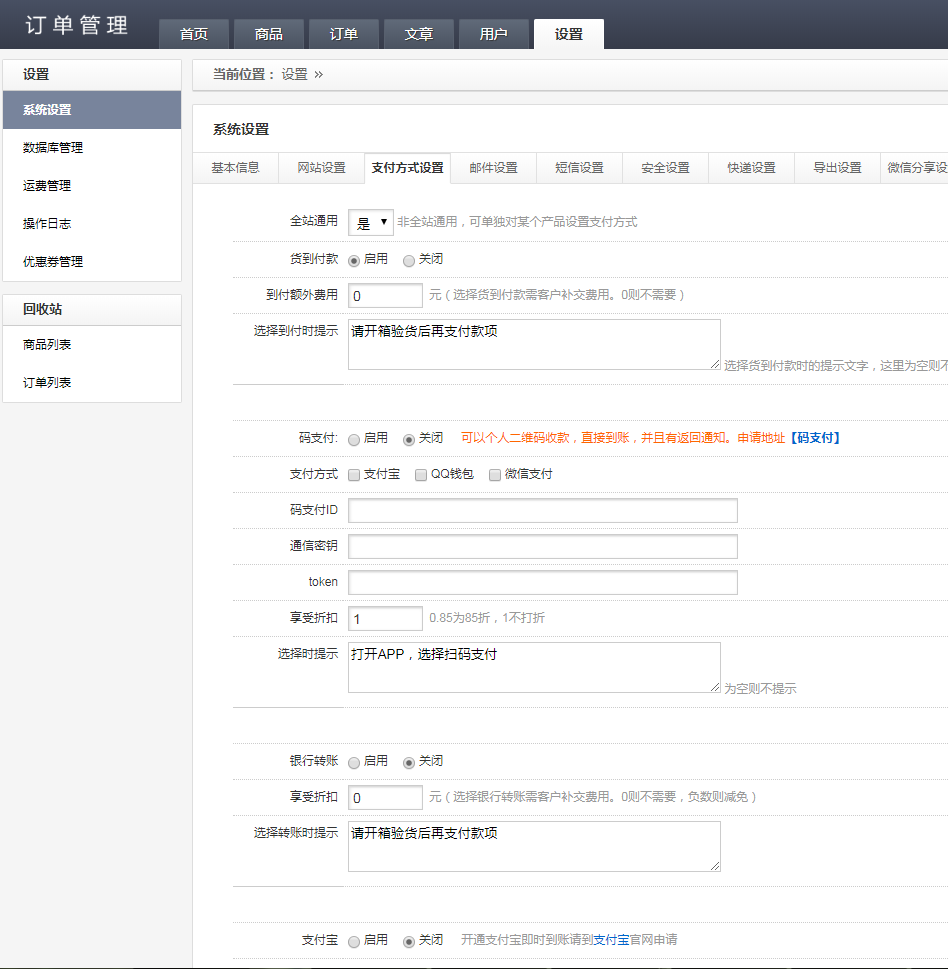The image size is (948, 969).
Task: Open the 快递设置 tab
Action: pos(751,168)
